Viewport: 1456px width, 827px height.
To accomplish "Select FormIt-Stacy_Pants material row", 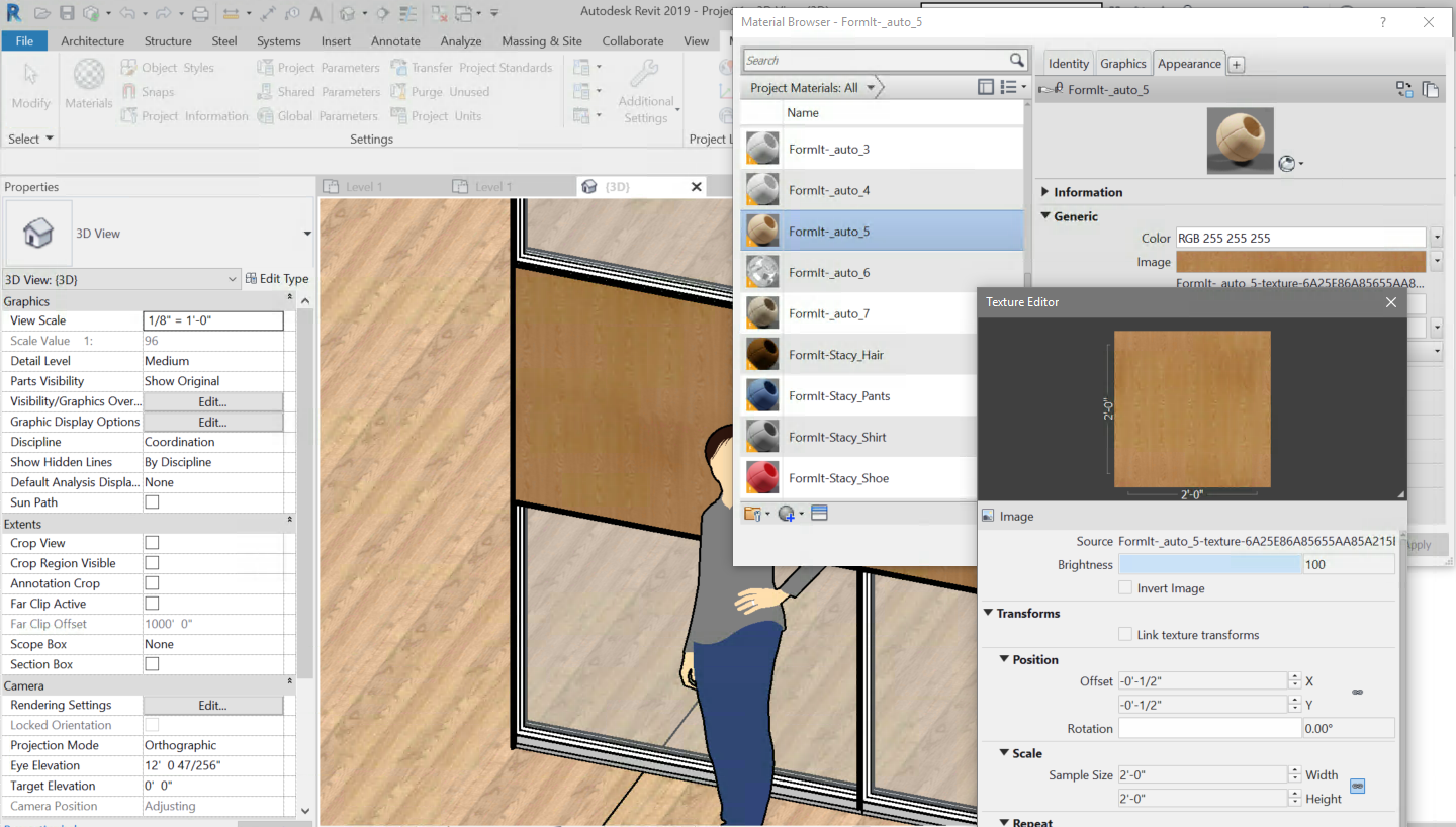I will pos(858,396).
